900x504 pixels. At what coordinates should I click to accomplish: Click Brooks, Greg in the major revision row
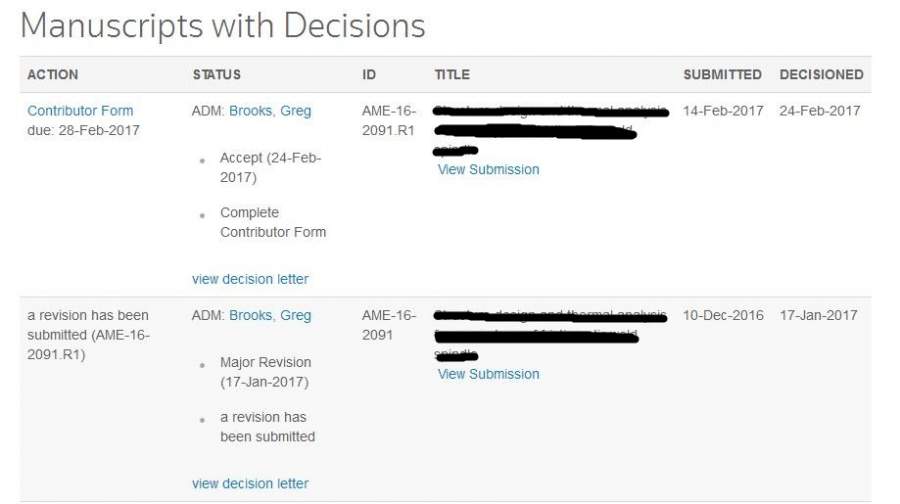click(x=270, y=315)
